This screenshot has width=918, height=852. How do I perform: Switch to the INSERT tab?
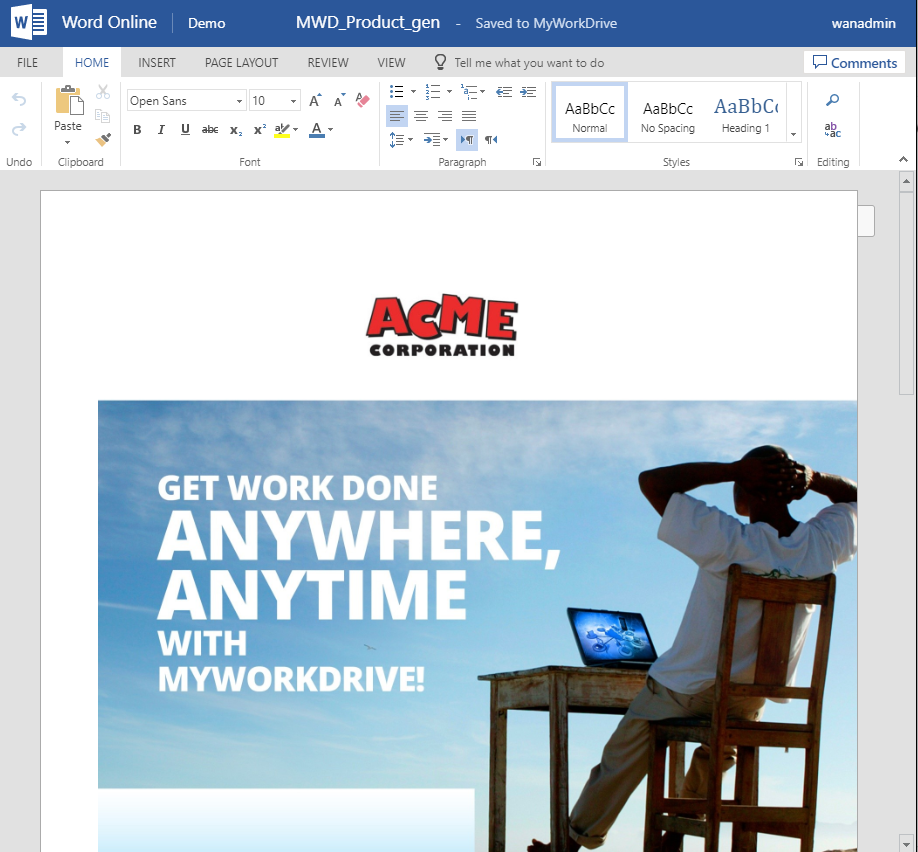[157, 62]
